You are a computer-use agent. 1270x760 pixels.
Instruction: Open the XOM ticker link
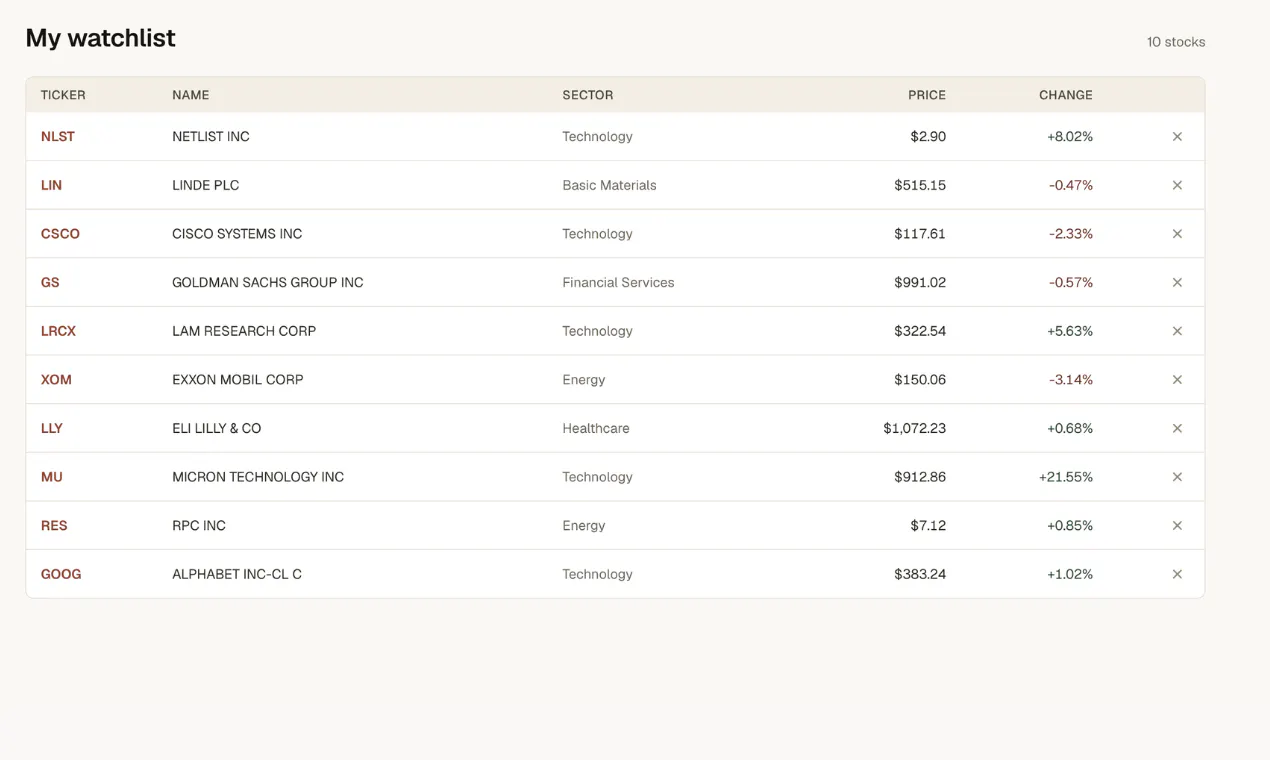56,380
